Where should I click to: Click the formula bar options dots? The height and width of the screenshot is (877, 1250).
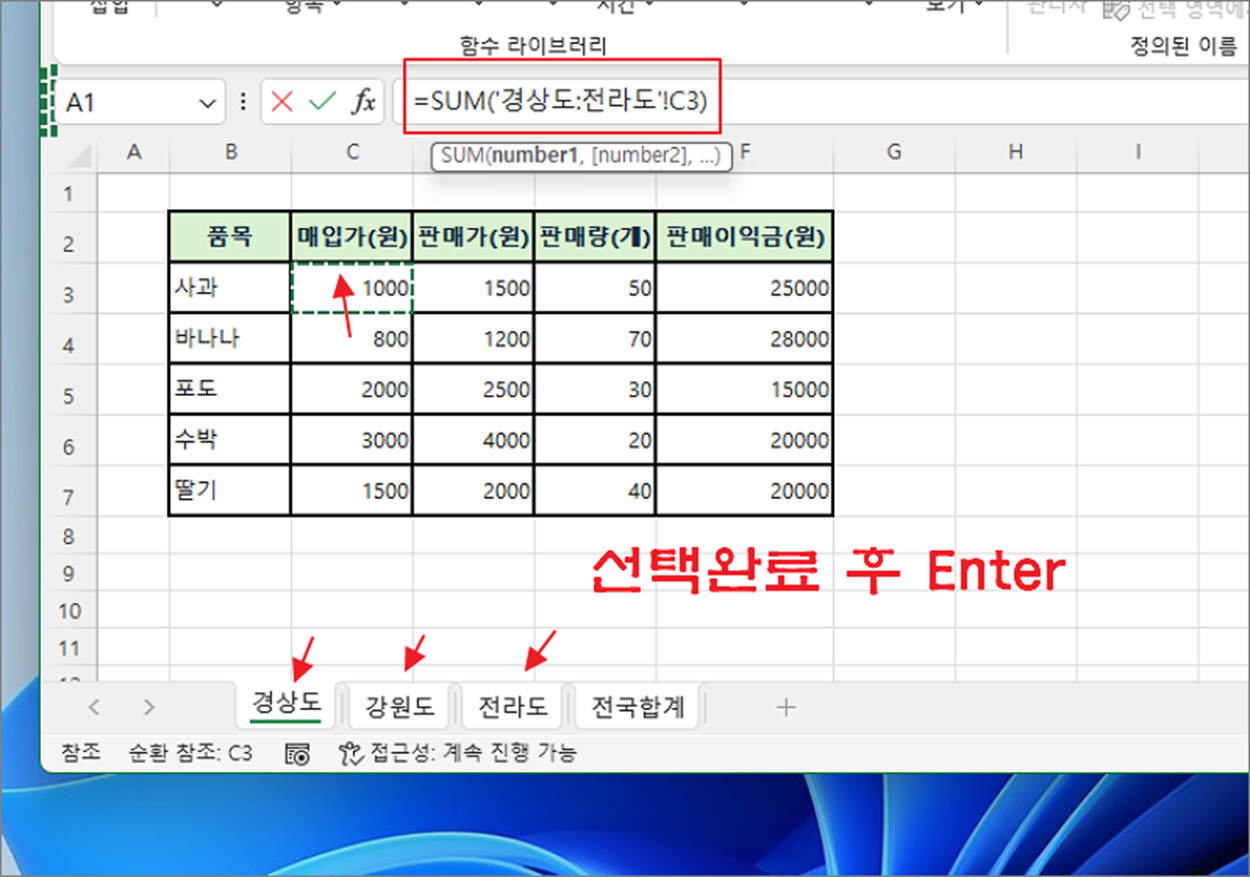[243, 103]
